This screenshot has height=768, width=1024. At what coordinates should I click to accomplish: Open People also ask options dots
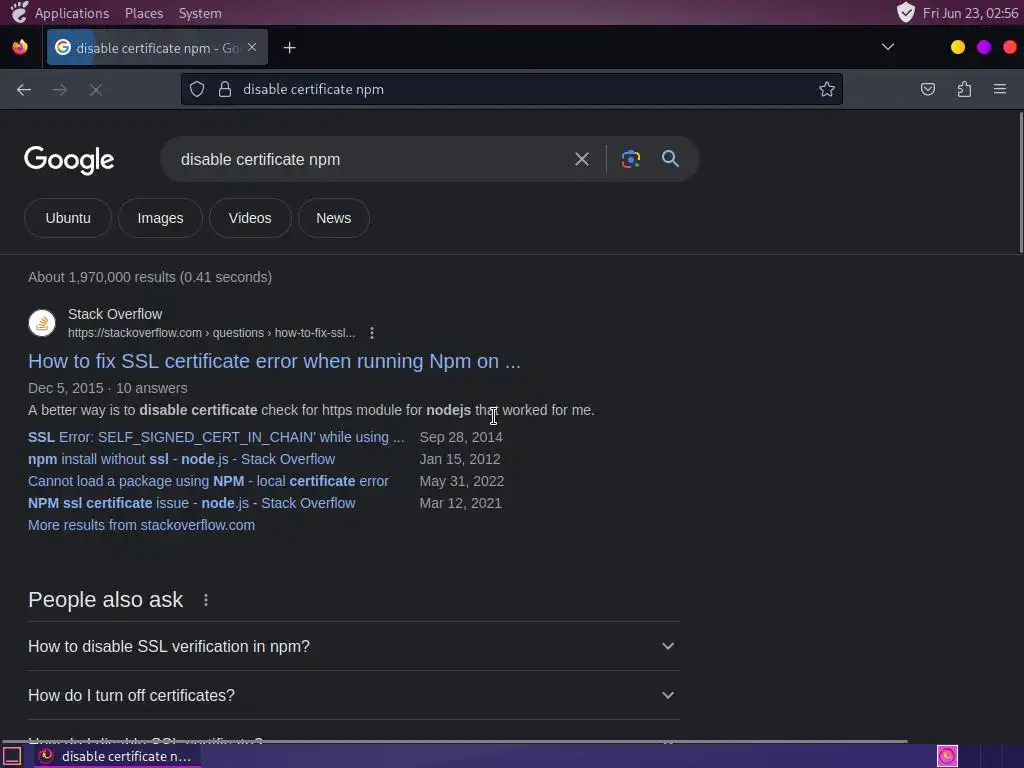point(206,600)
